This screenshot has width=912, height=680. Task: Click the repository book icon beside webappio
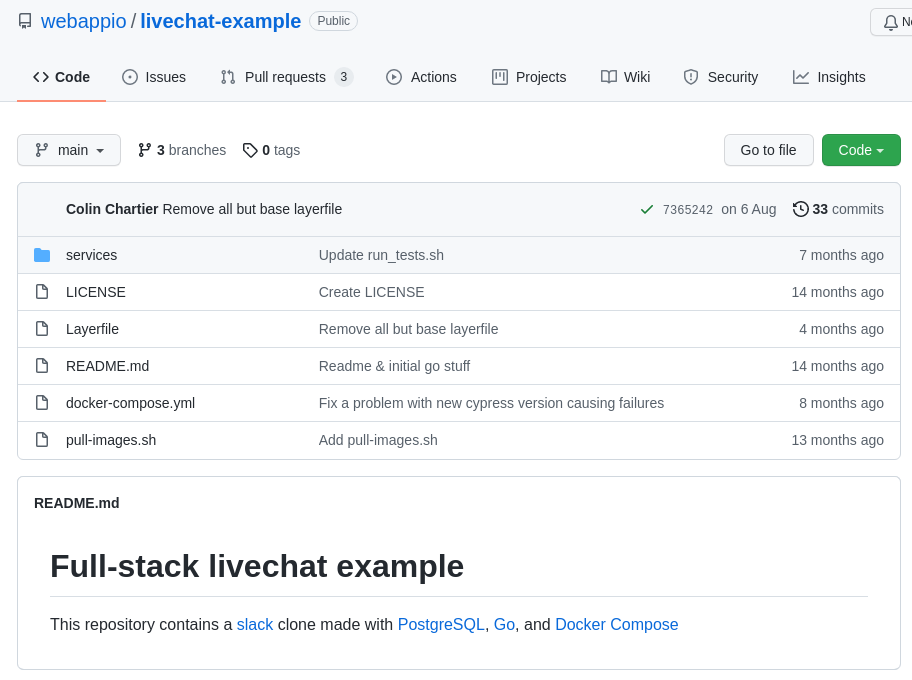pos(25,22)
